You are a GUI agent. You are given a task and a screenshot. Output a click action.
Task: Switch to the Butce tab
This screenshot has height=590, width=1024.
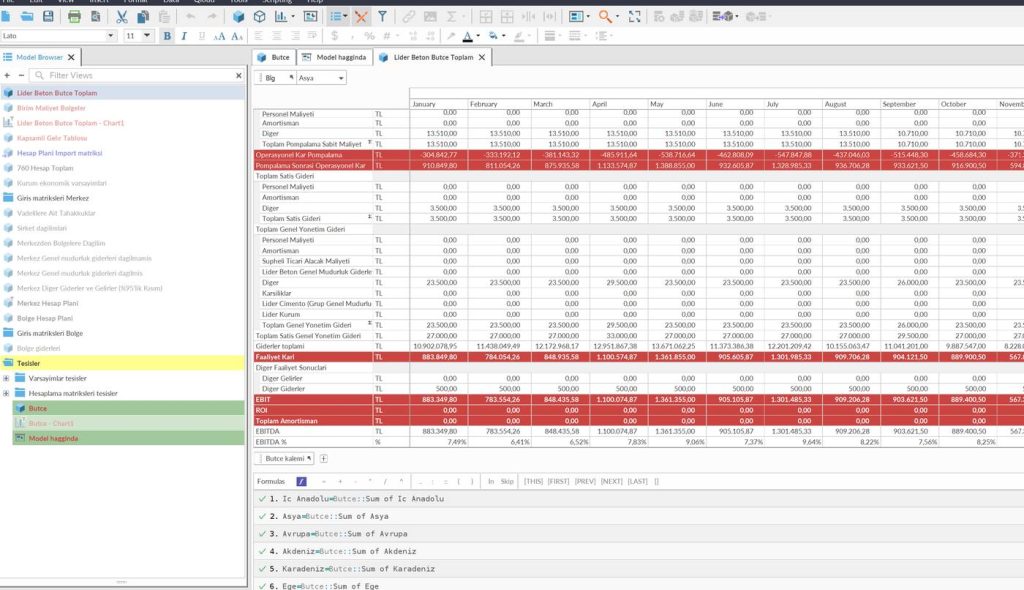pyautogui.click(x=274, y=57)
